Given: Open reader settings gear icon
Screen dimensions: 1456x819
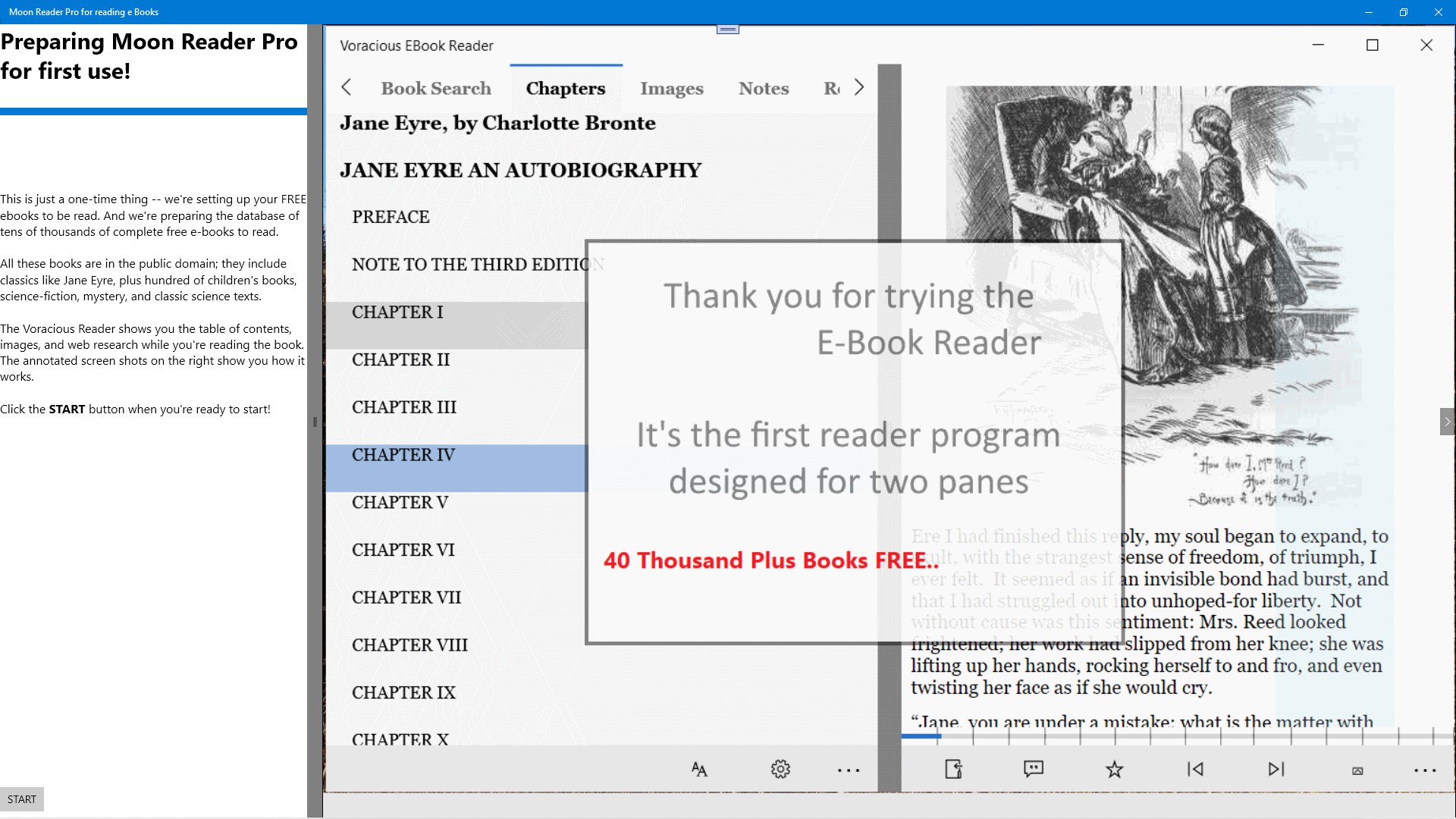Looking at the screenshot, I should click(x=780, y=770).
